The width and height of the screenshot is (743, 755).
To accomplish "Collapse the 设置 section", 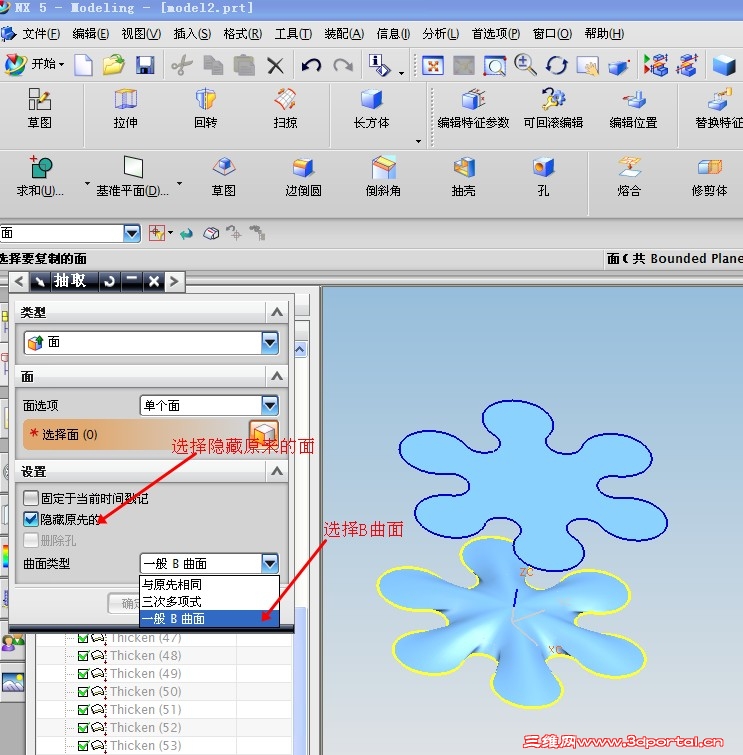I will click(x=277, y=471).
